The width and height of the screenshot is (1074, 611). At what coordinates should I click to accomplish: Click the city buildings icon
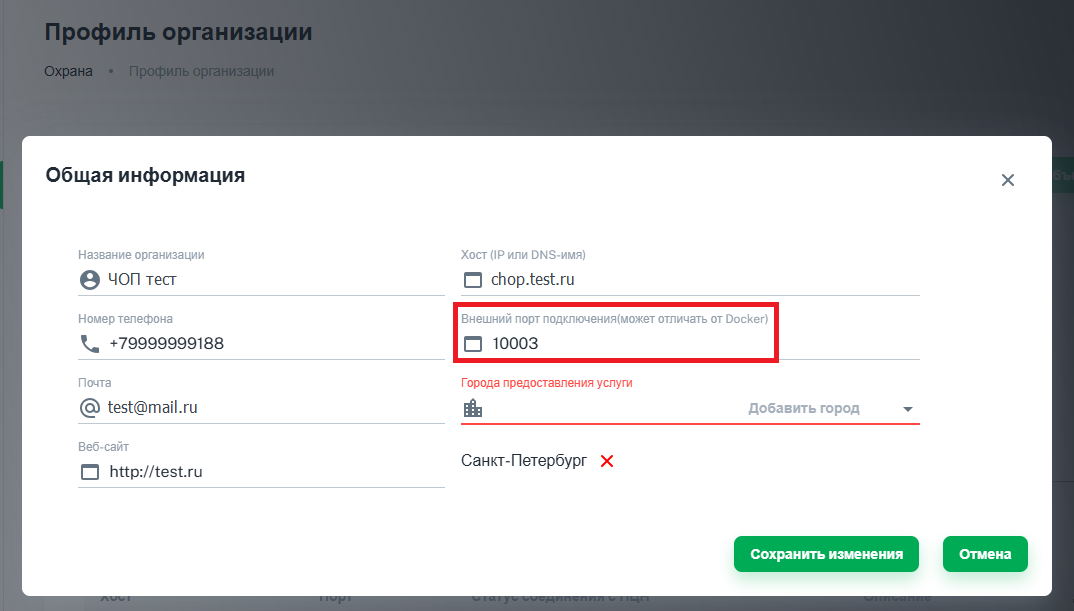pos(473,408)
